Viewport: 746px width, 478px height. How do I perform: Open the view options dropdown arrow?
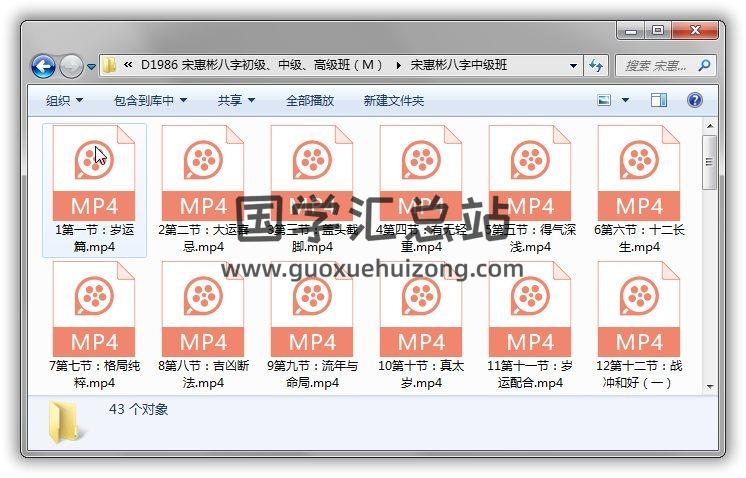click(625, 100)
